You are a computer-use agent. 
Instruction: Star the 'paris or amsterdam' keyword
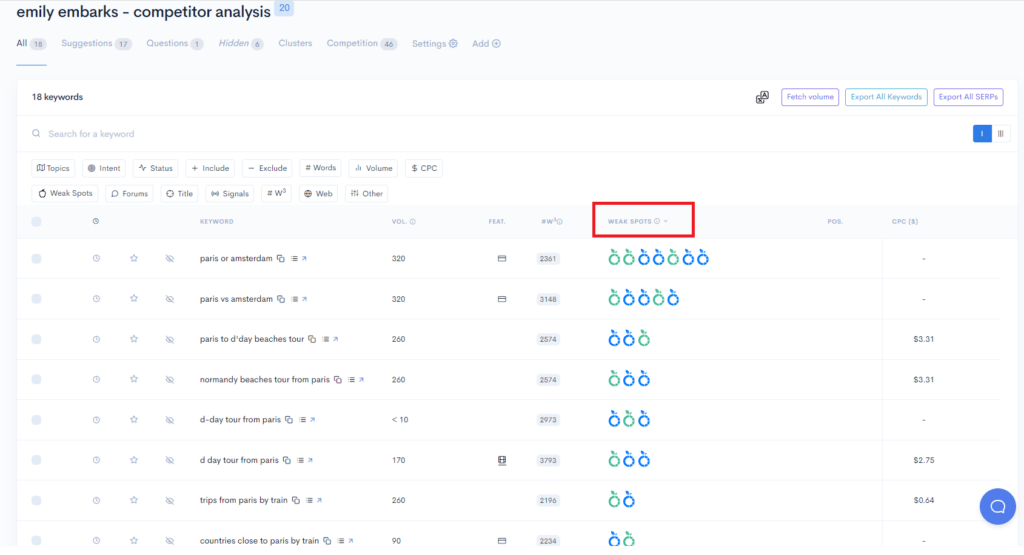134,258
